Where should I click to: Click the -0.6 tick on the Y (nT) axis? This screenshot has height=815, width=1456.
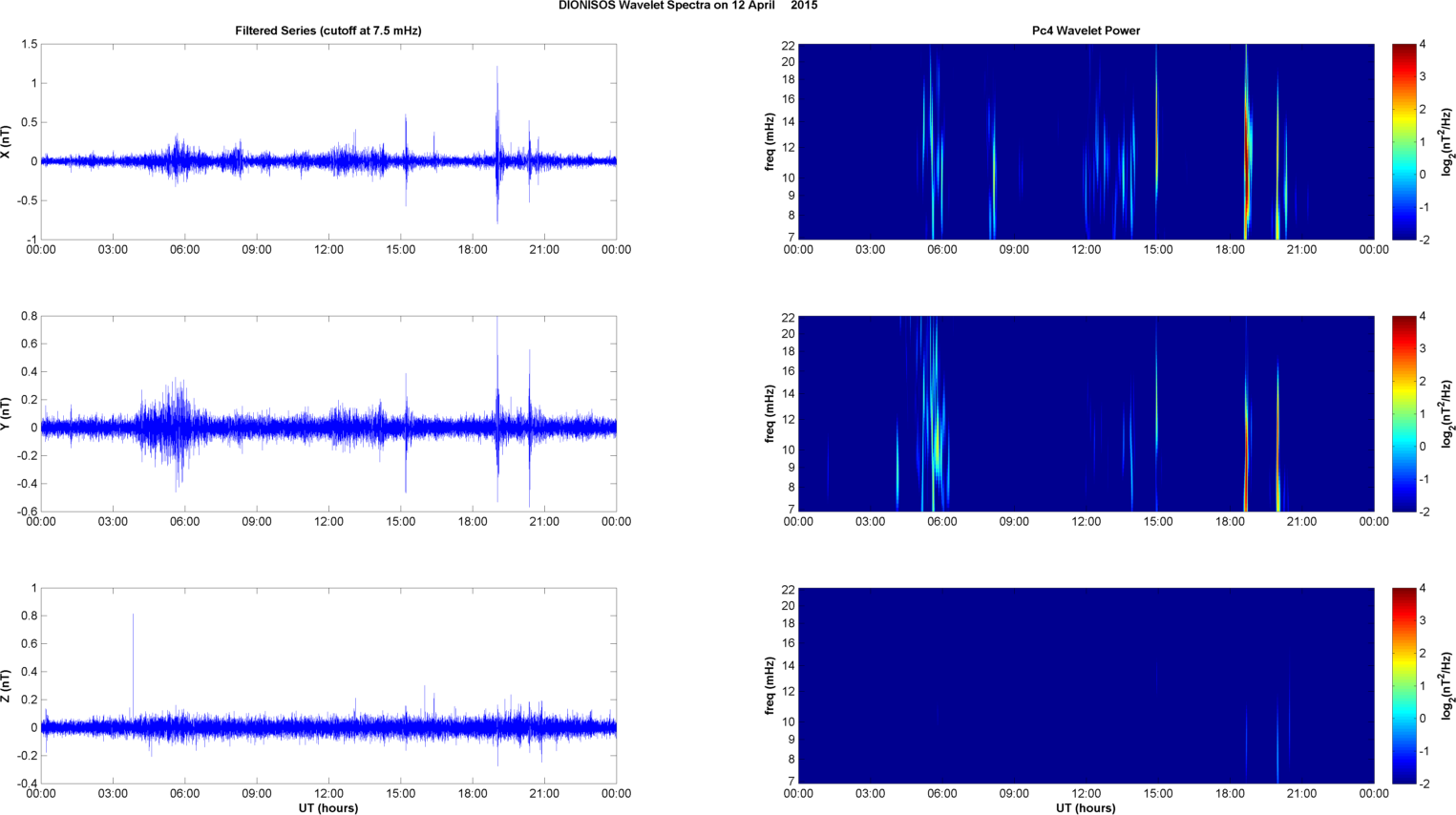pos(28,512)
